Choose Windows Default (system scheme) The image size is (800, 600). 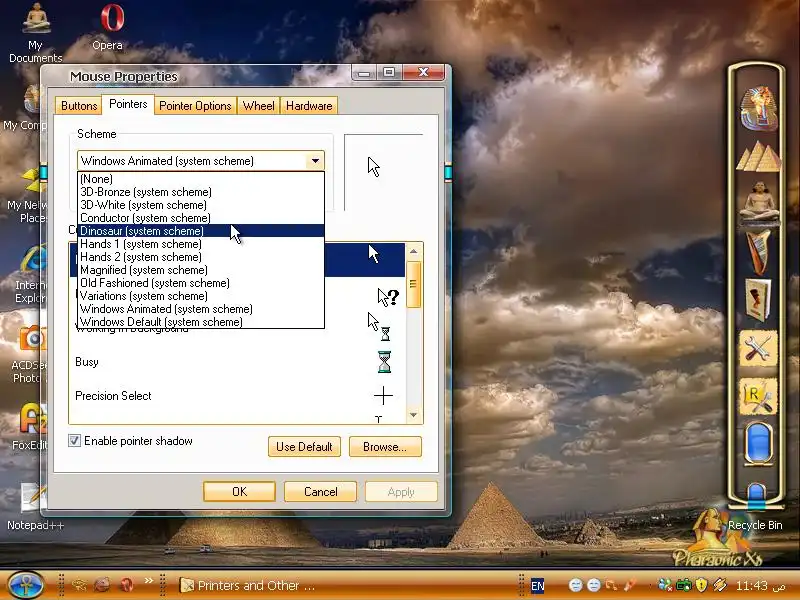pos(201,322)
